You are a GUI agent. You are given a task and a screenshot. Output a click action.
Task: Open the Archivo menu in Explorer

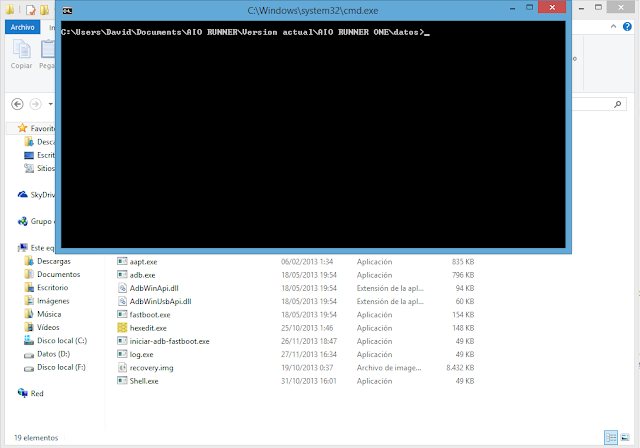click(22, 27)
